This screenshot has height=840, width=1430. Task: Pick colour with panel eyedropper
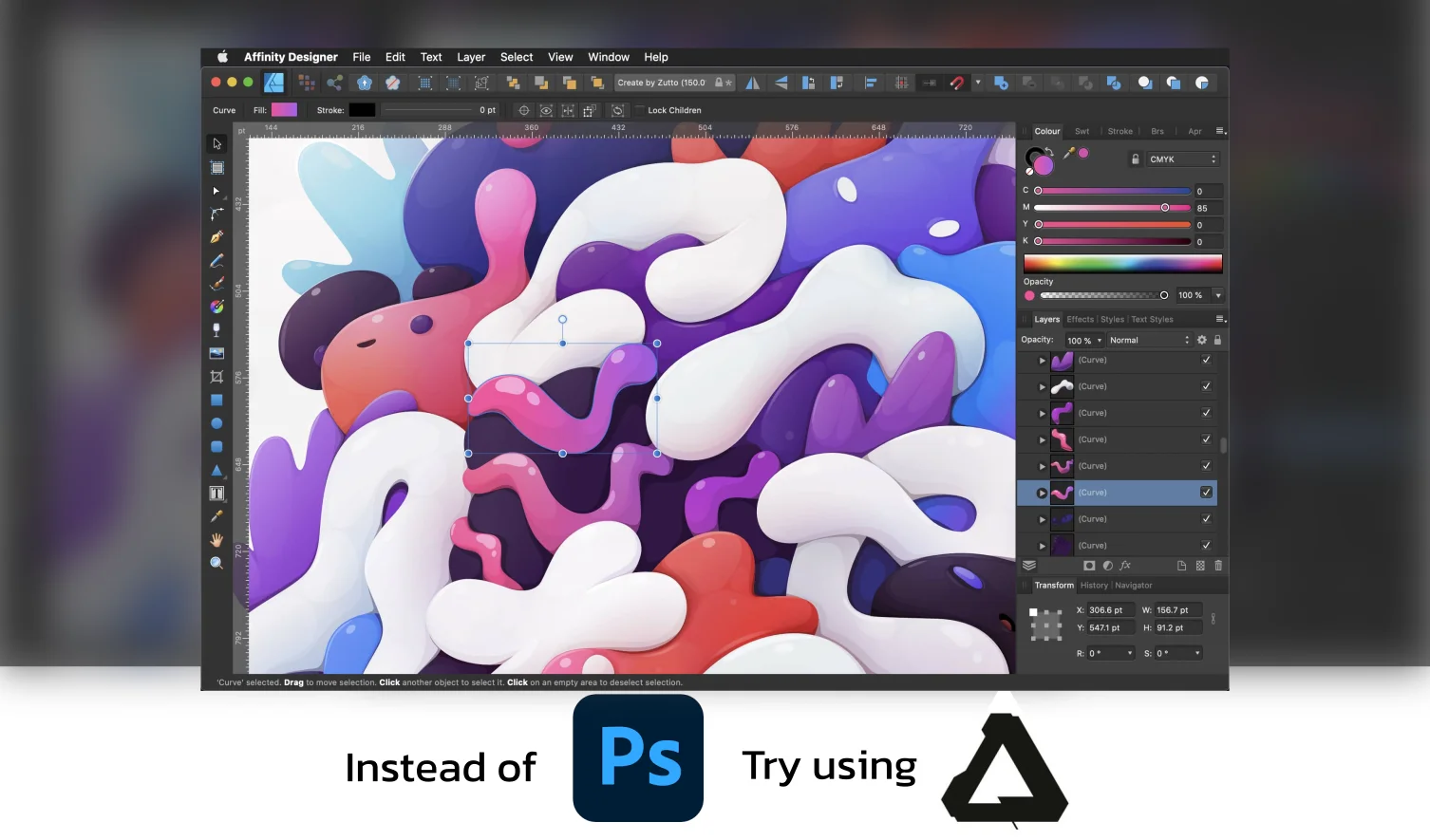(1068, 153)
